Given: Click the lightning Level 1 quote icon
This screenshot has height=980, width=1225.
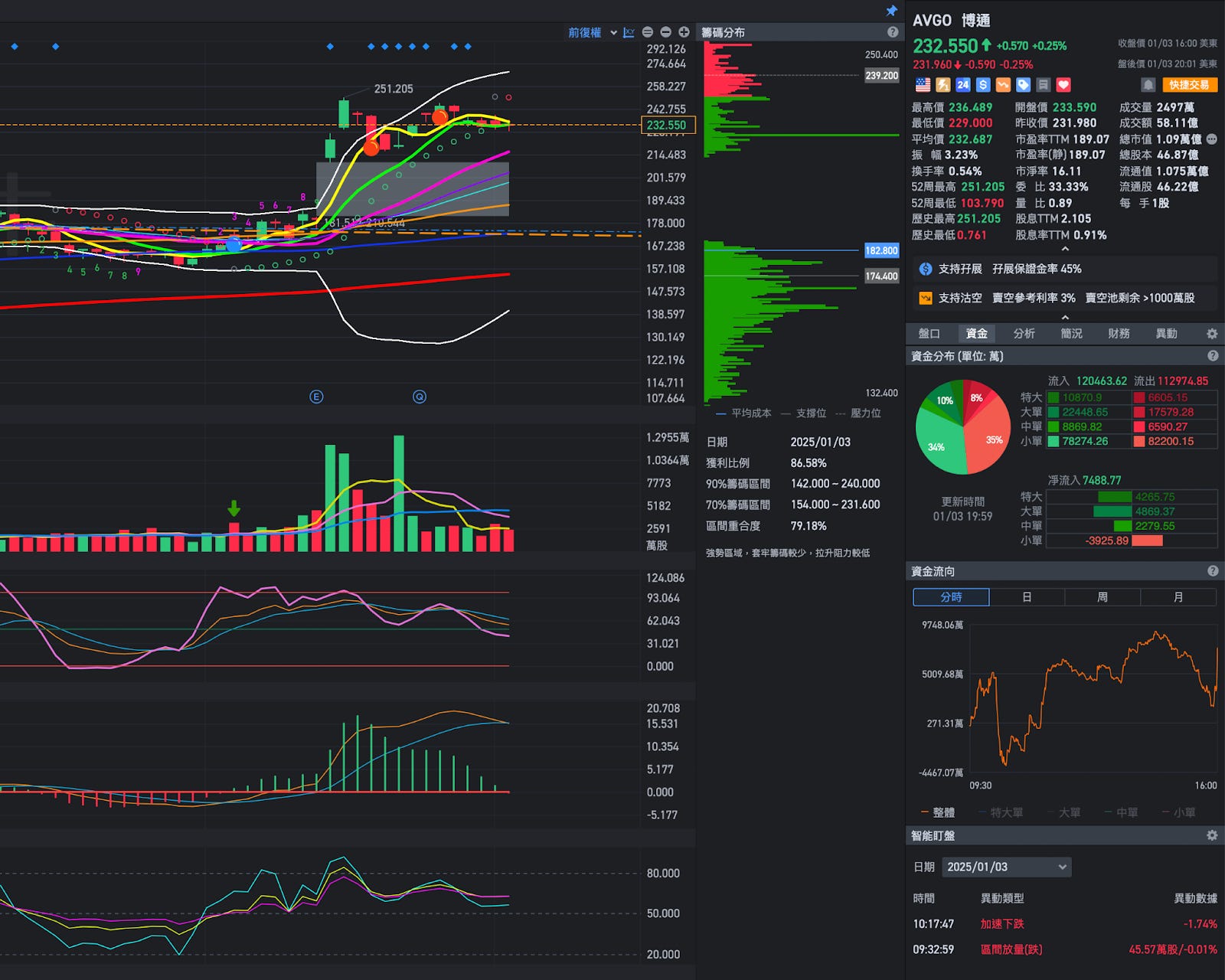Looking at the screenshot, I should 943,85.
